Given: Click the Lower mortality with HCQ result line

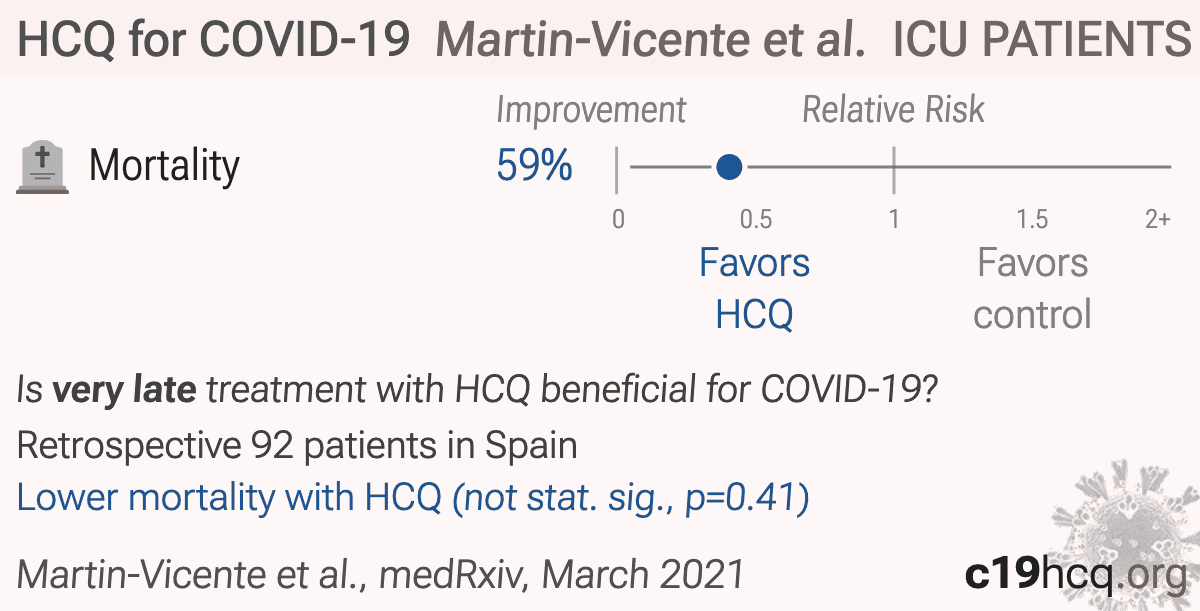Looking at the screenshot, I should click(413, 498).
